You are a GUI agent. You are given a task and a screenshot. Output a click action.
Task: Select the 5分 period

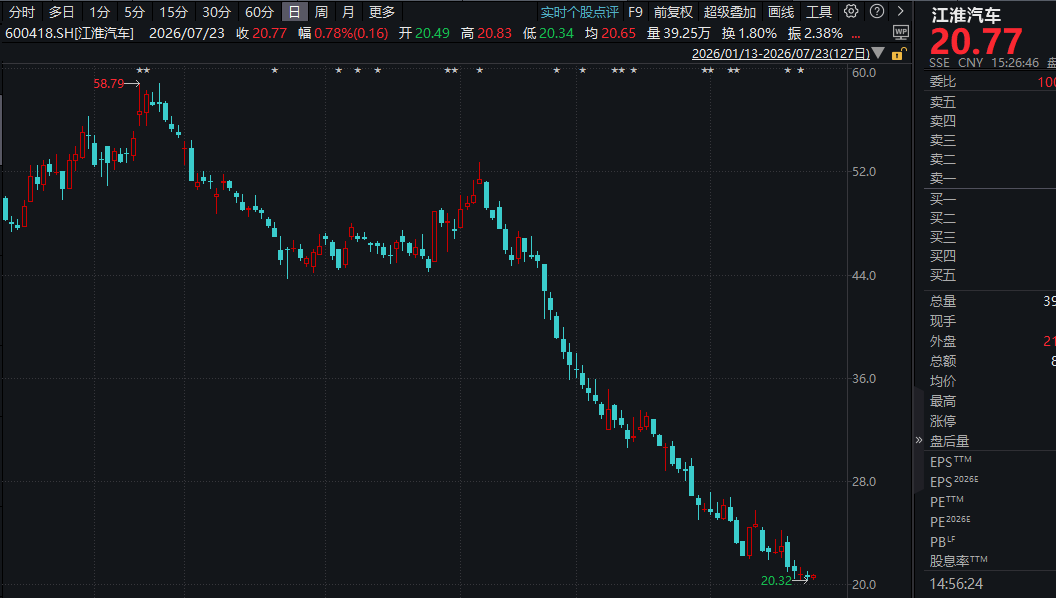134,12
